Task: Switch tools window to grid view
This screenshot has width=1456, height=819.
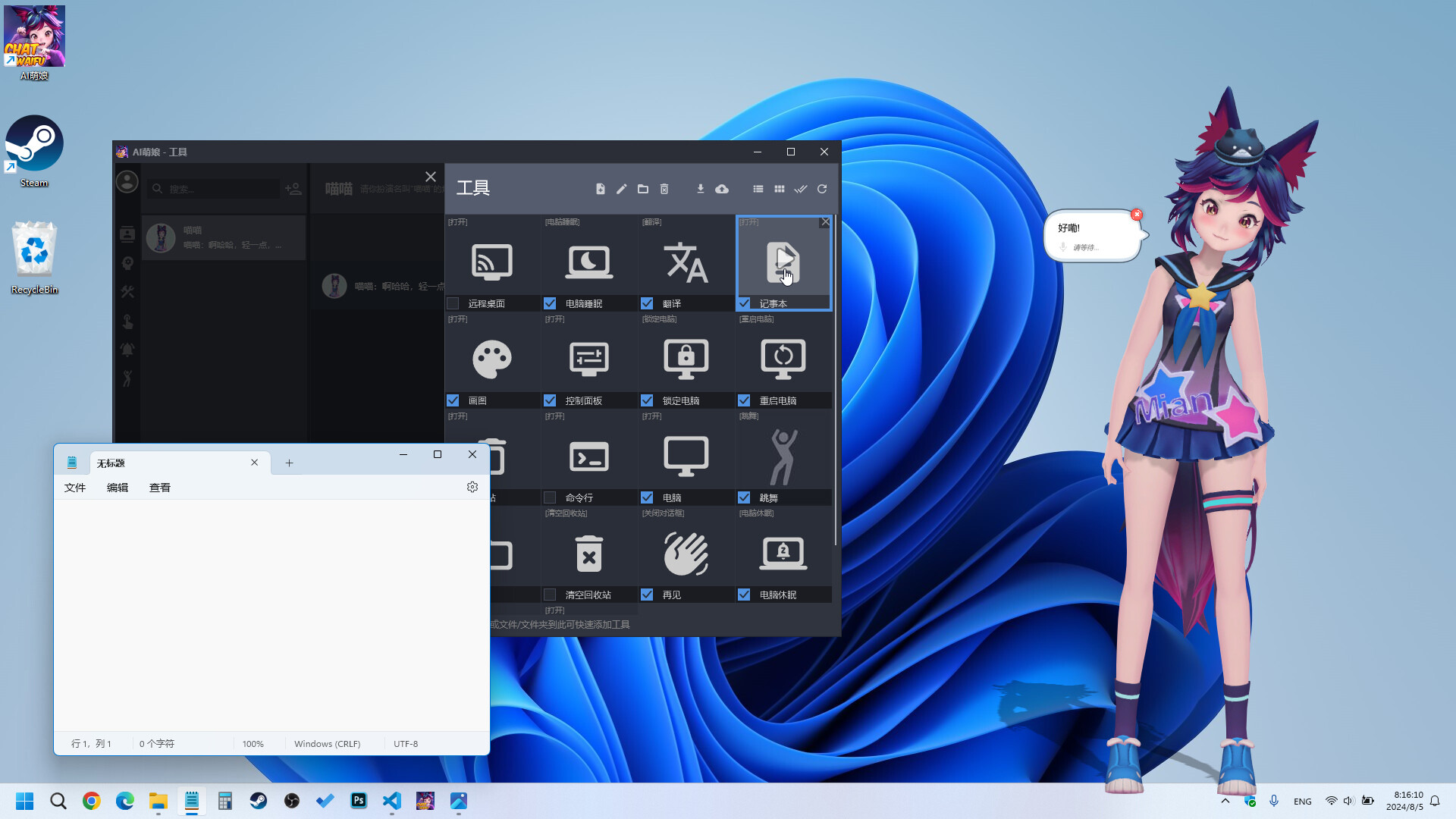Action: coord(779,189)
